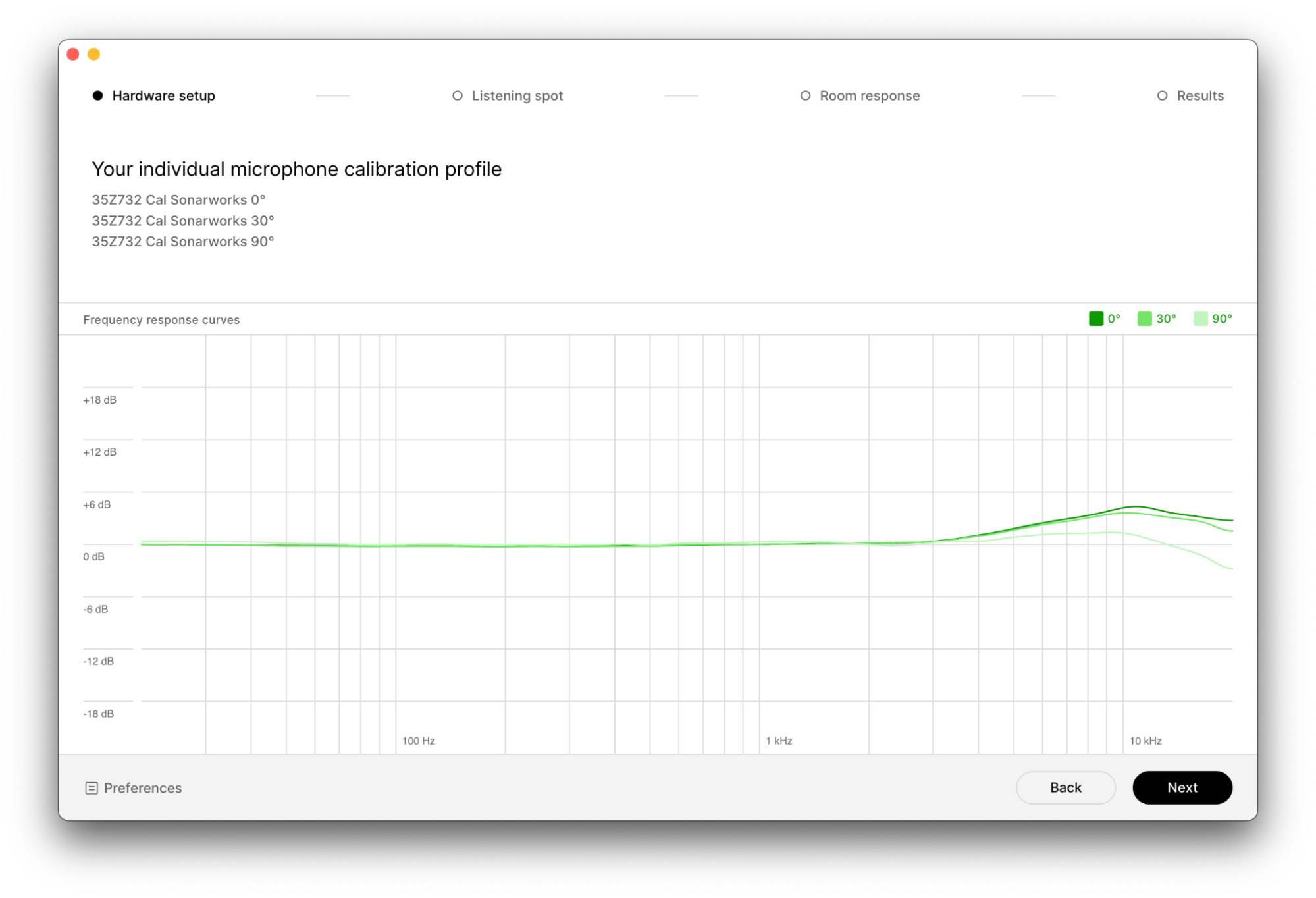Click the +18 dB axis label
The image size is (1316, 898).
coord(100,400)
